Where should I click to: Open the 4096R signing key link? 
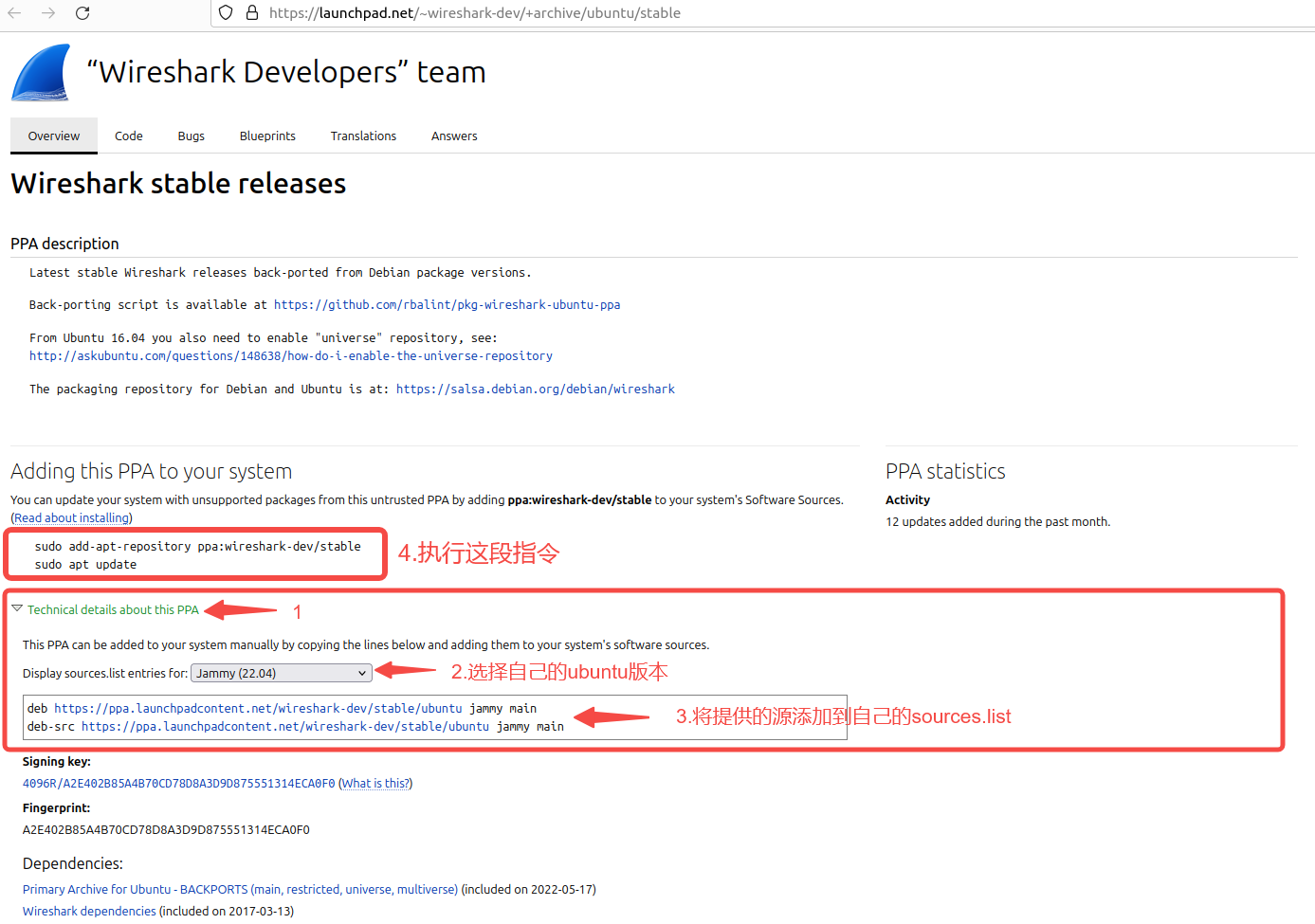[179, 784]
